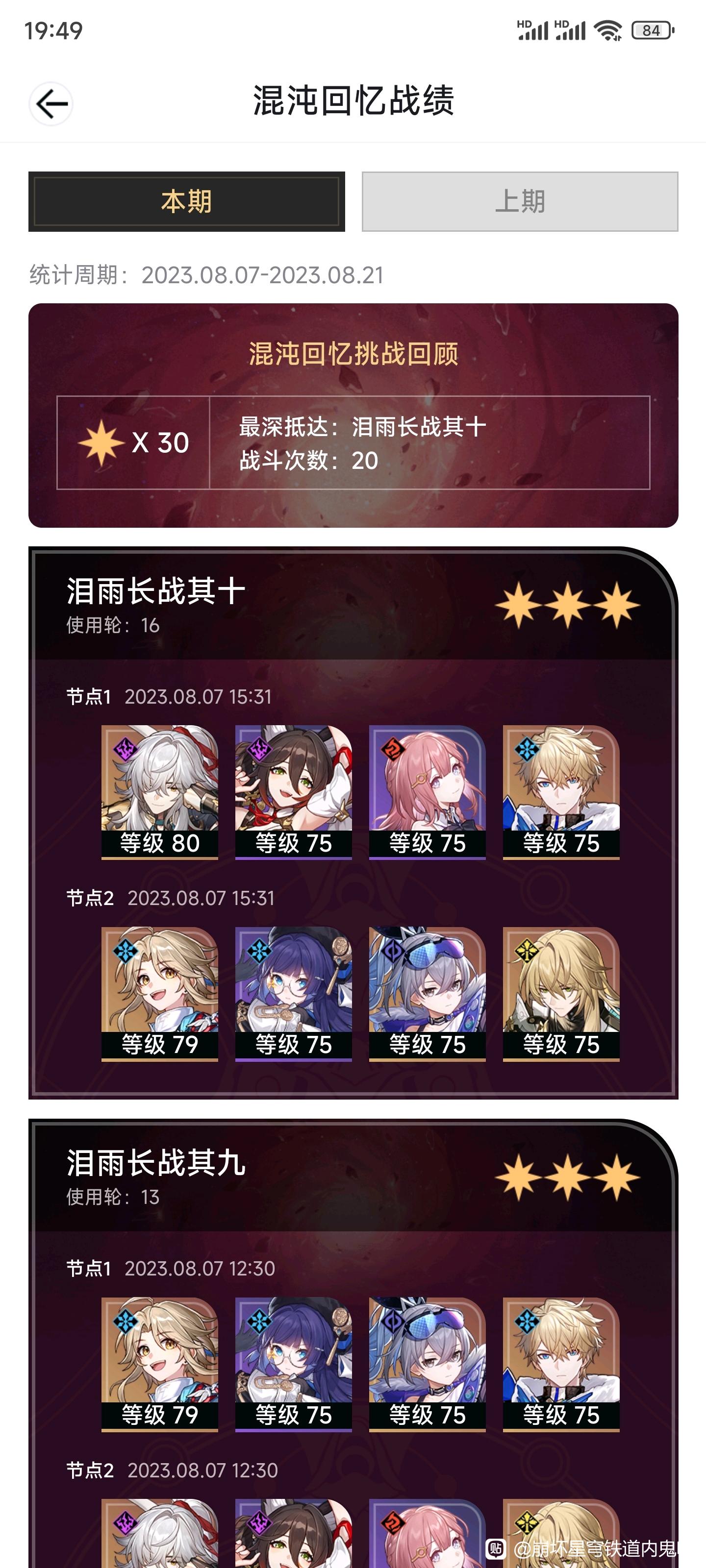This screenshot has height=1568, width=706.
Task: Open the long blond-haired character in 其十 节点2
Action: coord(561,994)
